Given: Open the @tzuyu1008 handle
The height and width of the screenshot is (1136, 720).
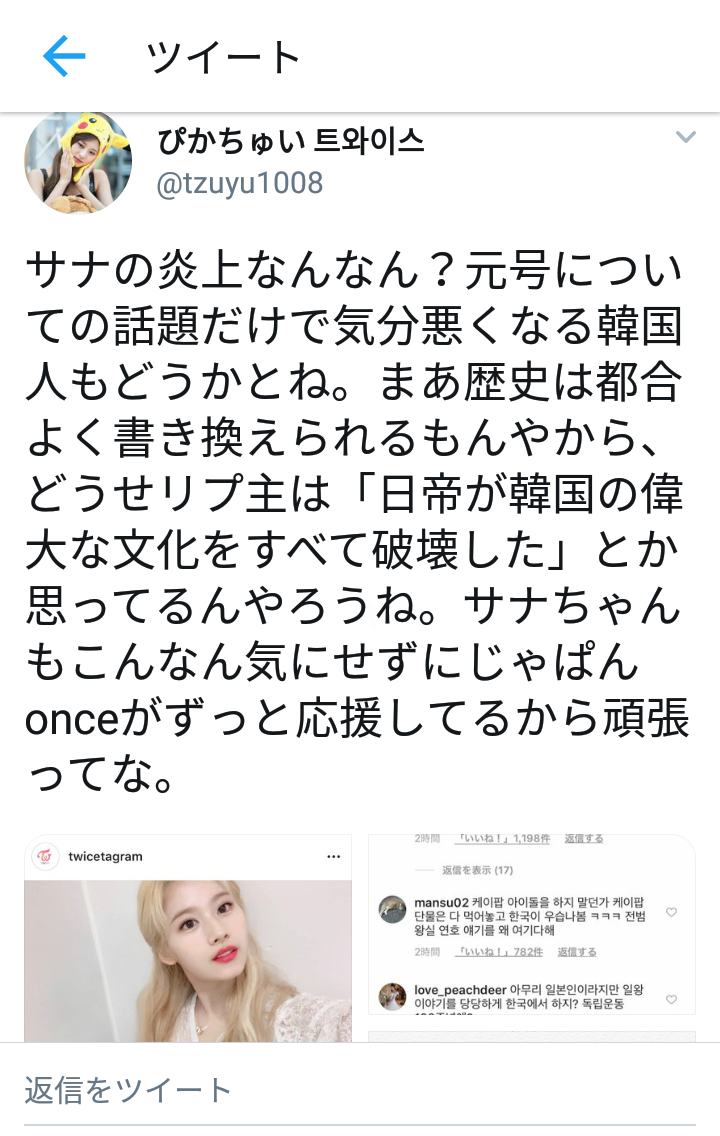Looking at the screenshot, I should click(x=240, y=183).
